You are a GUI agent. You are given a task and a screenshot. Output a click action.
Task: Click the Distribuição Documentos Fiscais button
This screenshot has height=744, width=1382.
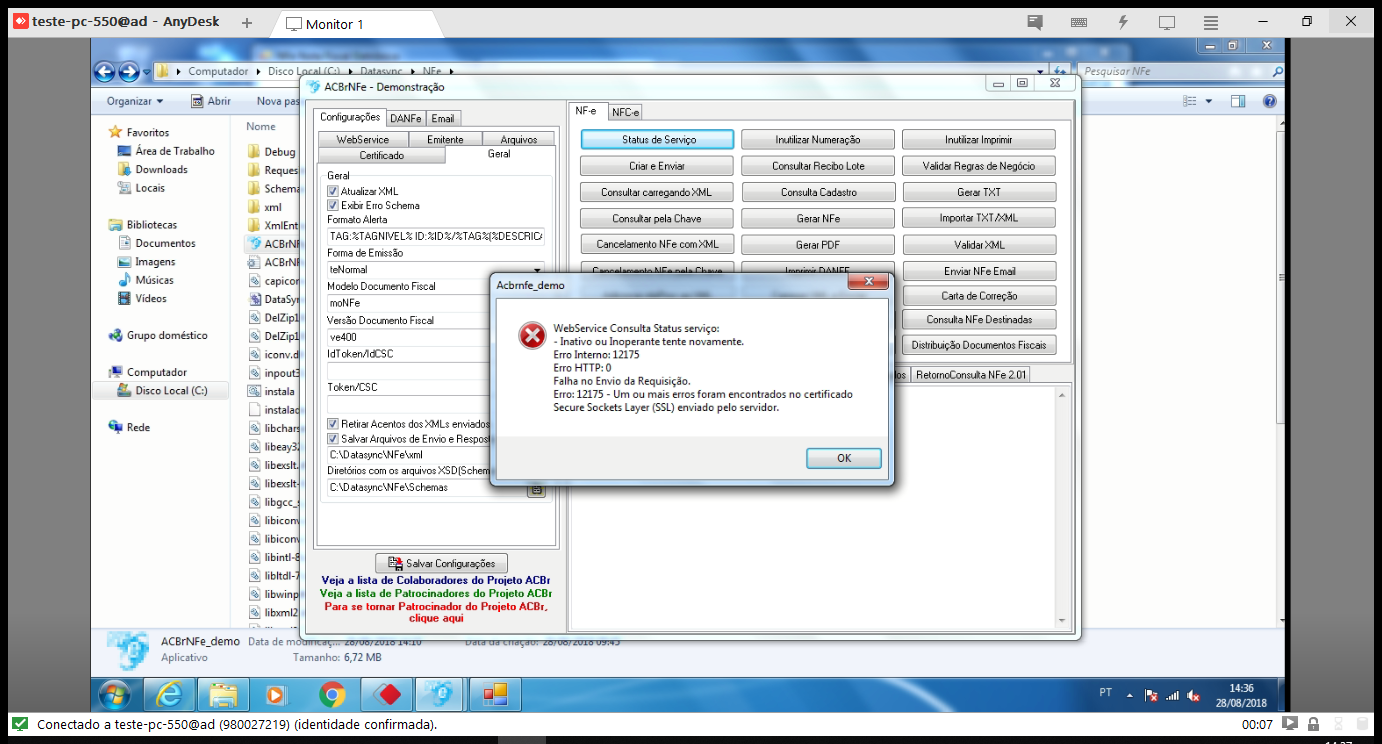[x=979, y=345]
